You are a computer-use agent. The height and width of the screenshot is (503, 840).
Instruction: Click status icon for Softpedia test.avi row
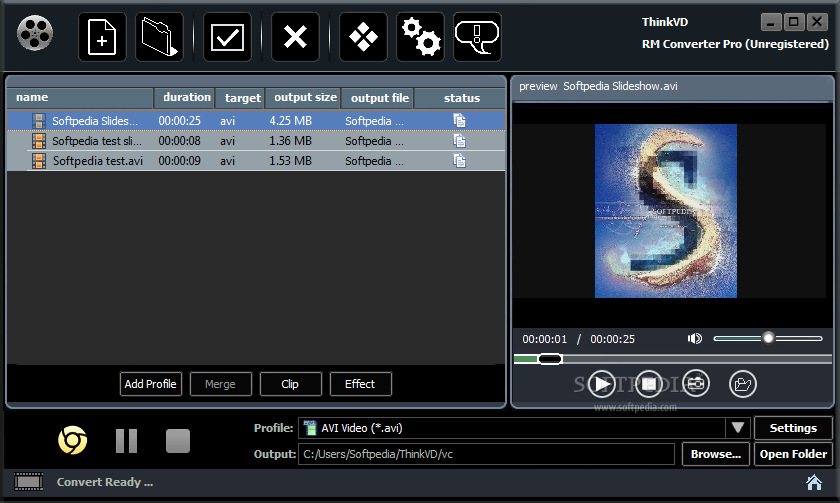(x=460, y=161)
